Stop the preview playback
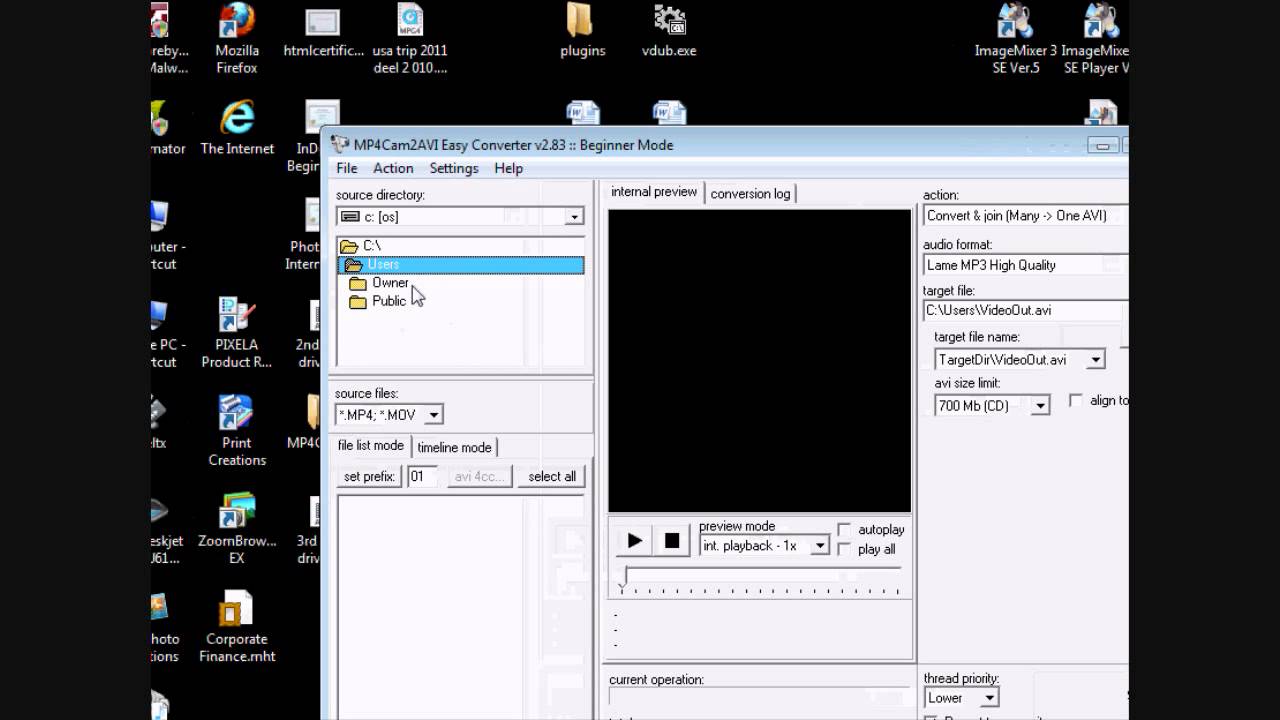Screen dimensions: 1280x720 pyautogui.click(x=672, y=541)
